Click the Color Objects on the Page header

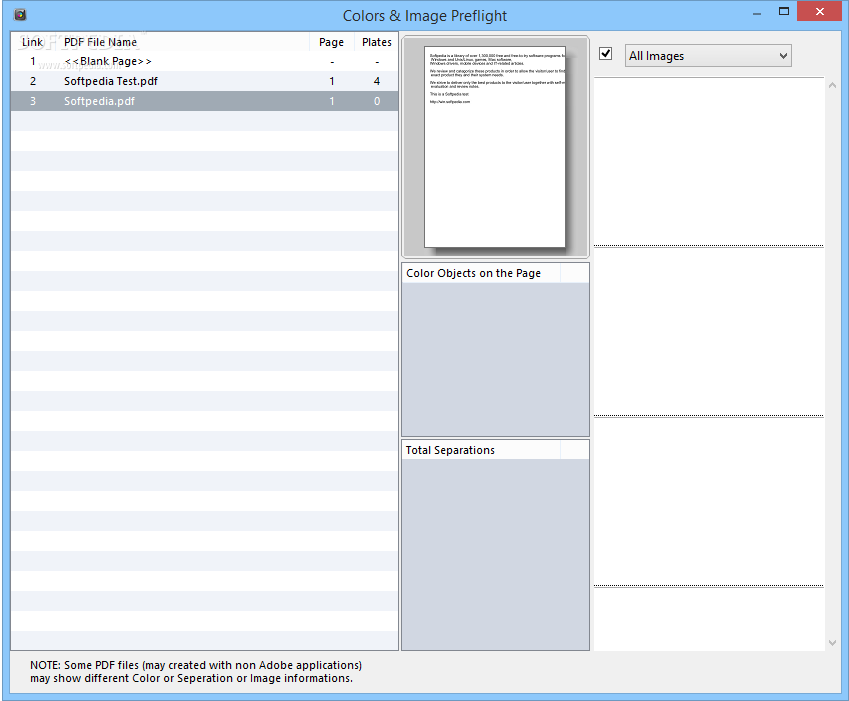[480, 273]
